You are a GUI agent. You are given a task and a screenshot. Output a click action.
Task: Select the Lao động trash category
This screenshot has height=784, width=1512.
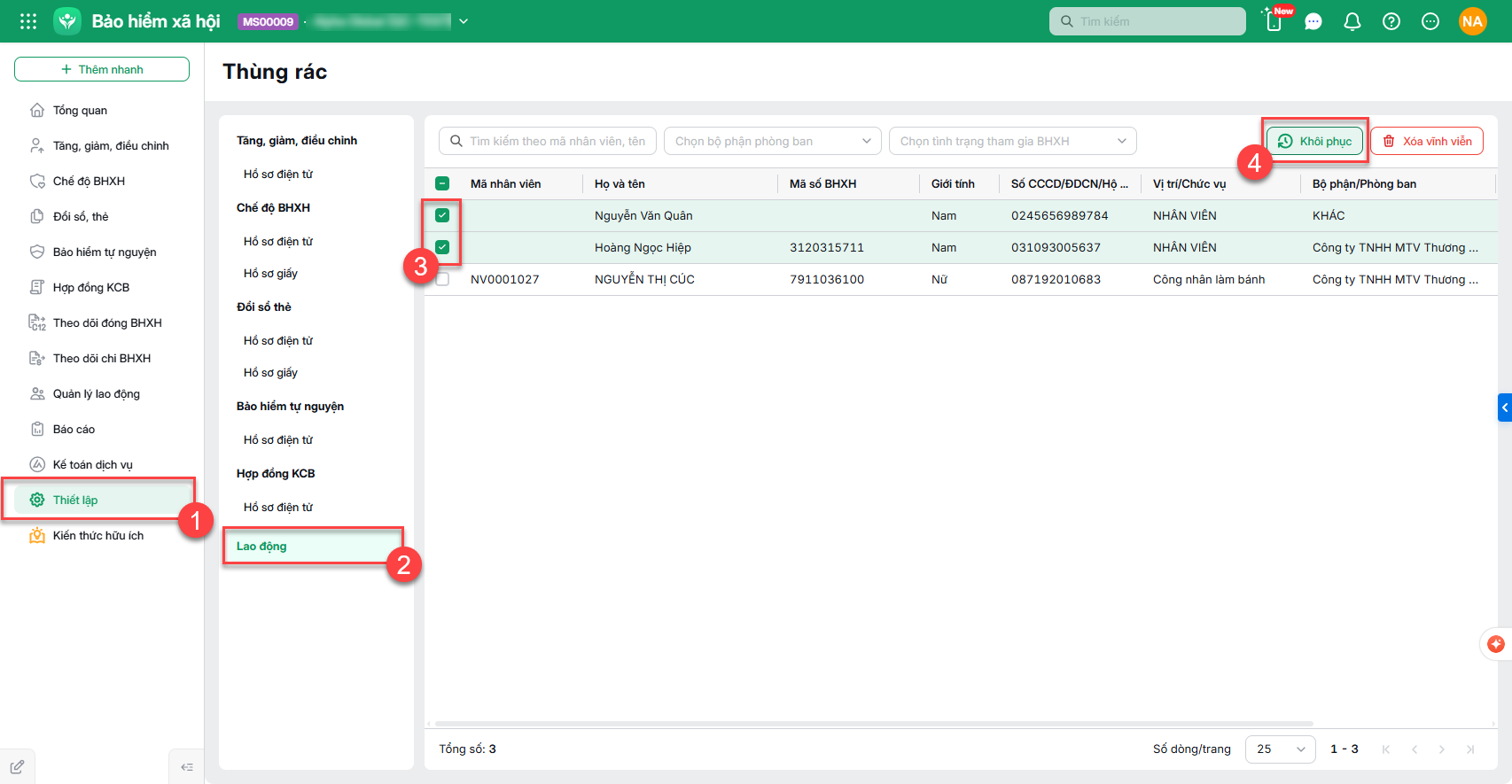(313, 546)
